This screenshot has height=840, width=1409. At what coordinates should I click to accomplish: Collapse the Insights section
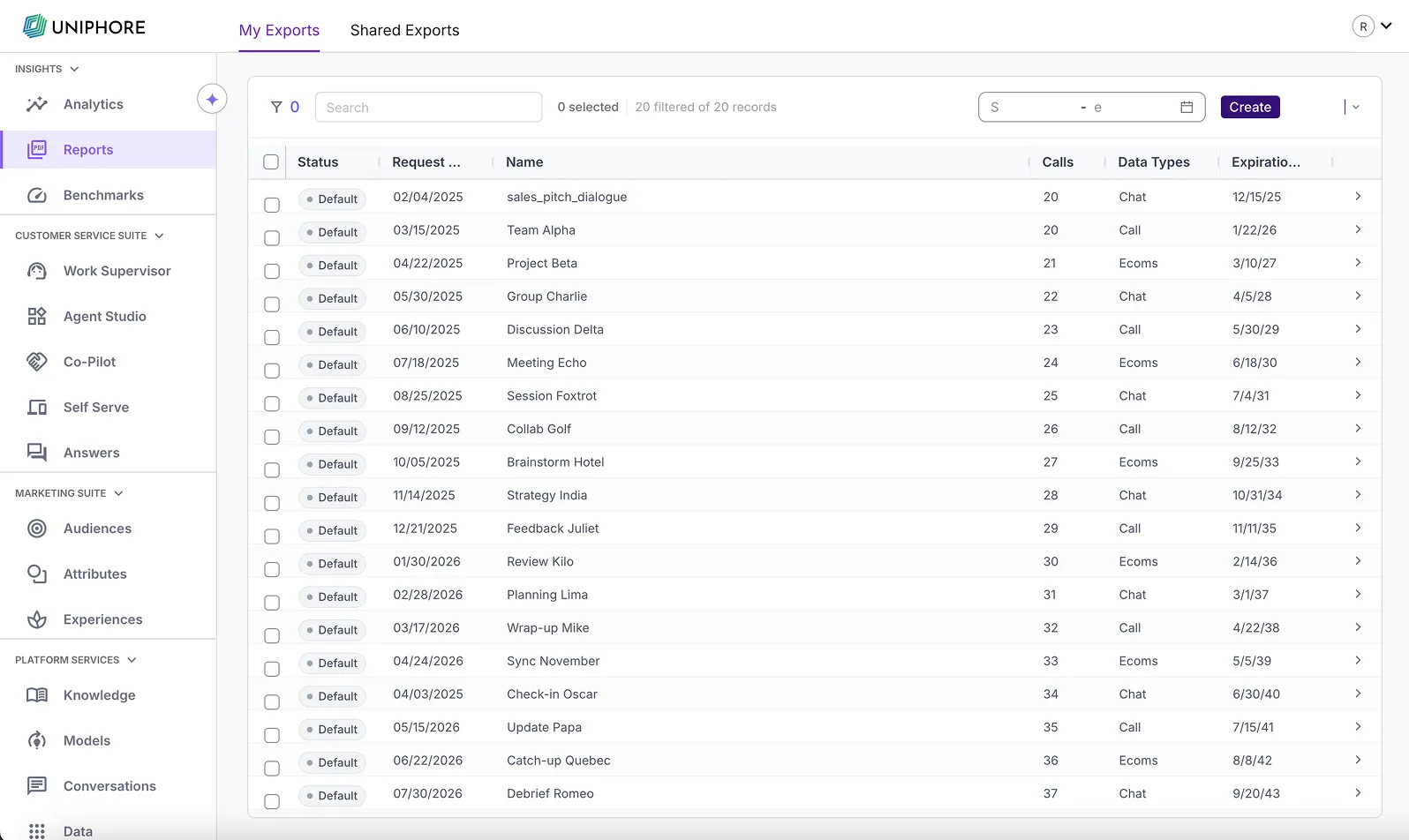tap(74, 69)
